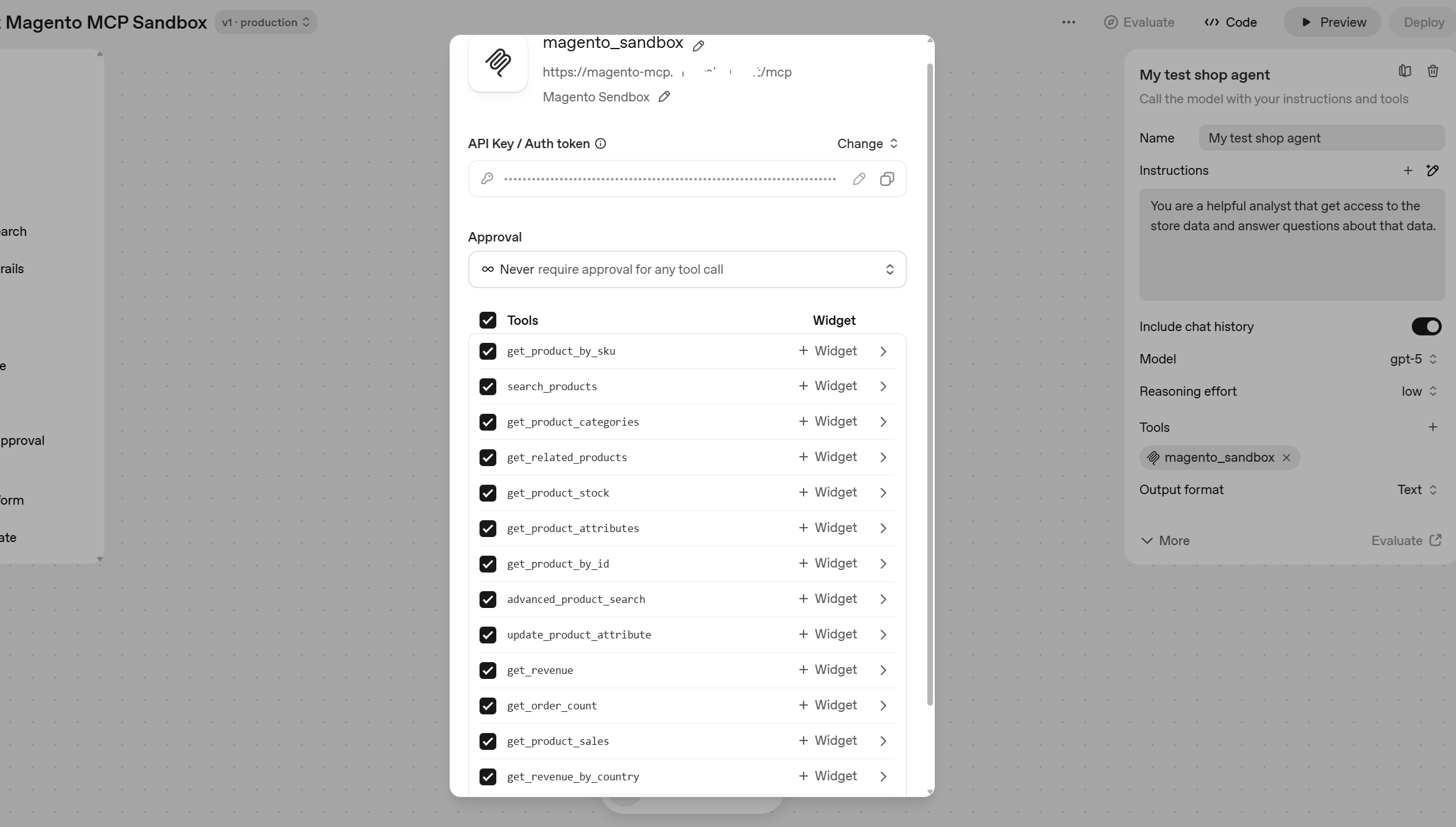Click the Preview button
Image resolution: width=1456 pixels, height=827 pixels.
[1332, 22]
